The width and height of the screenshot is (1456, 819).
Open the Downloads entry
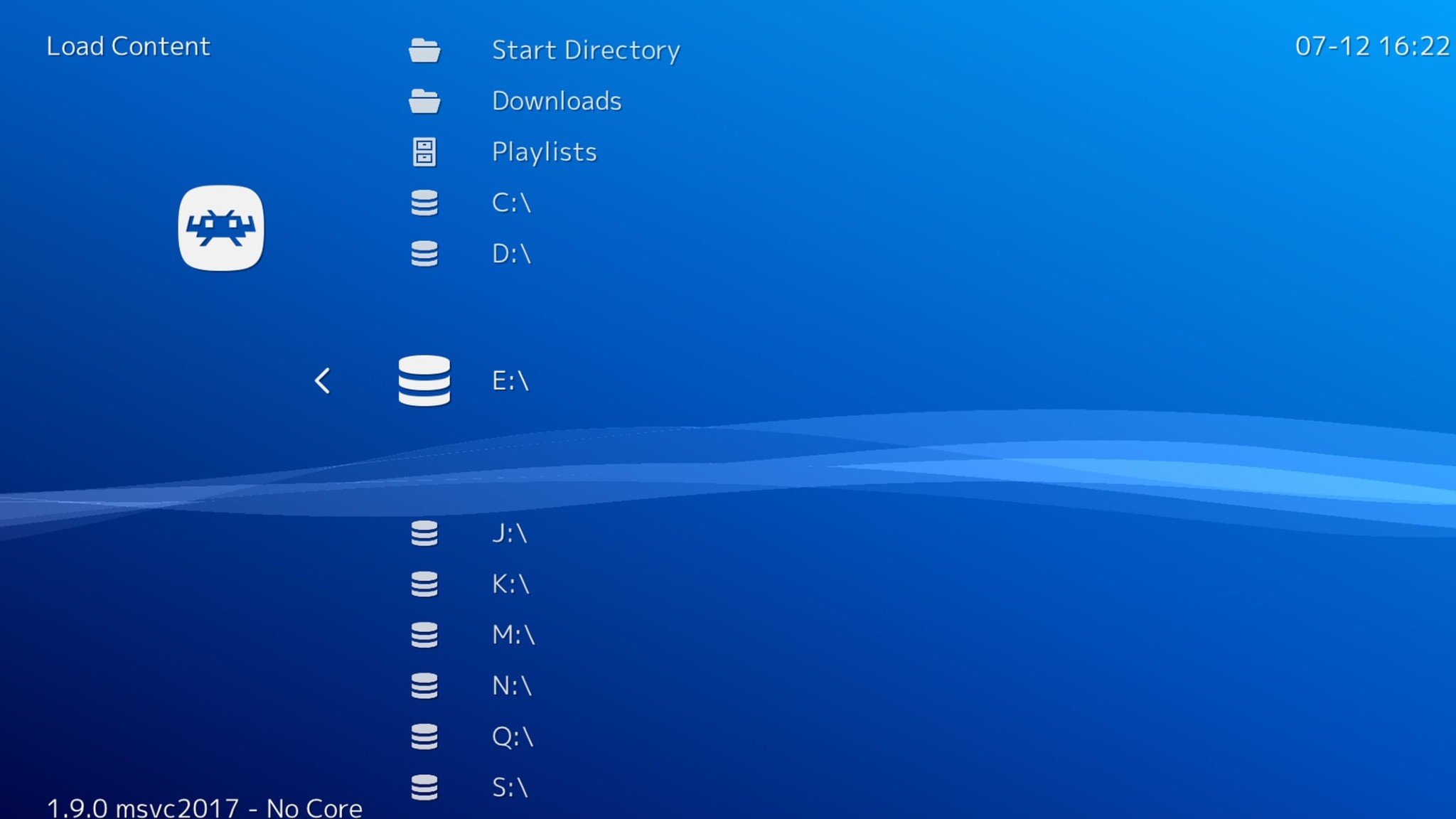click(x=557, y=101)
